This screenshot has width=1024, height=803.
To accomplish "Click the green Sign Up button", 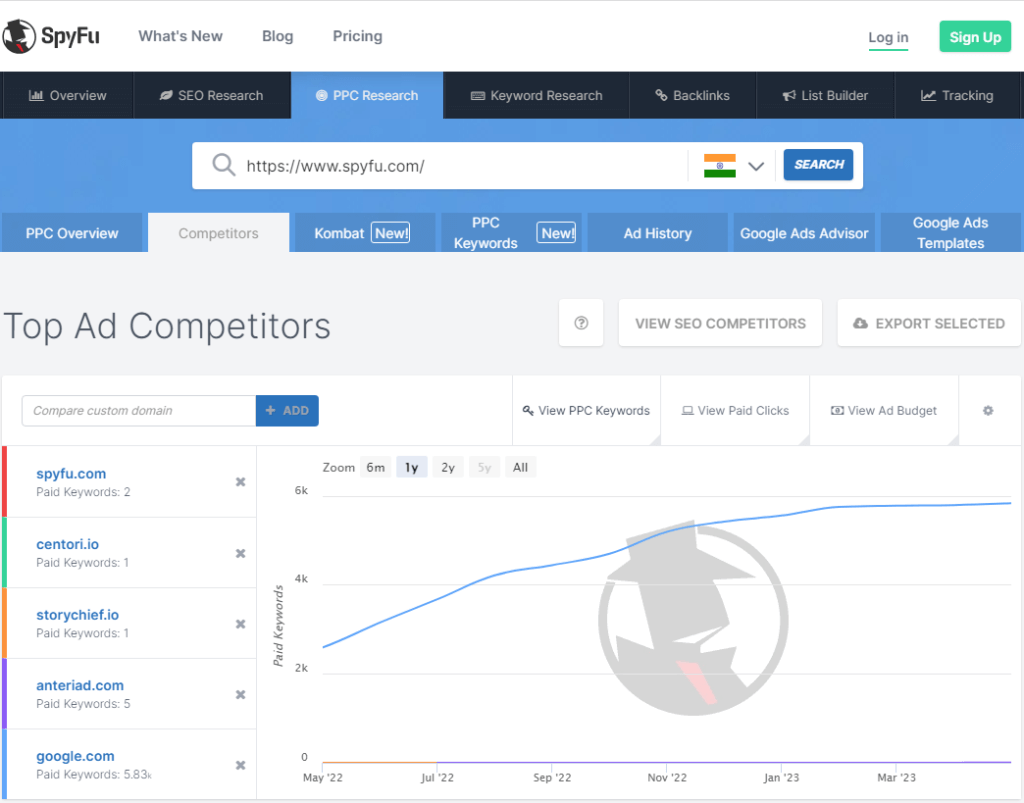I will pyautogui.click(x=974, y=37).
